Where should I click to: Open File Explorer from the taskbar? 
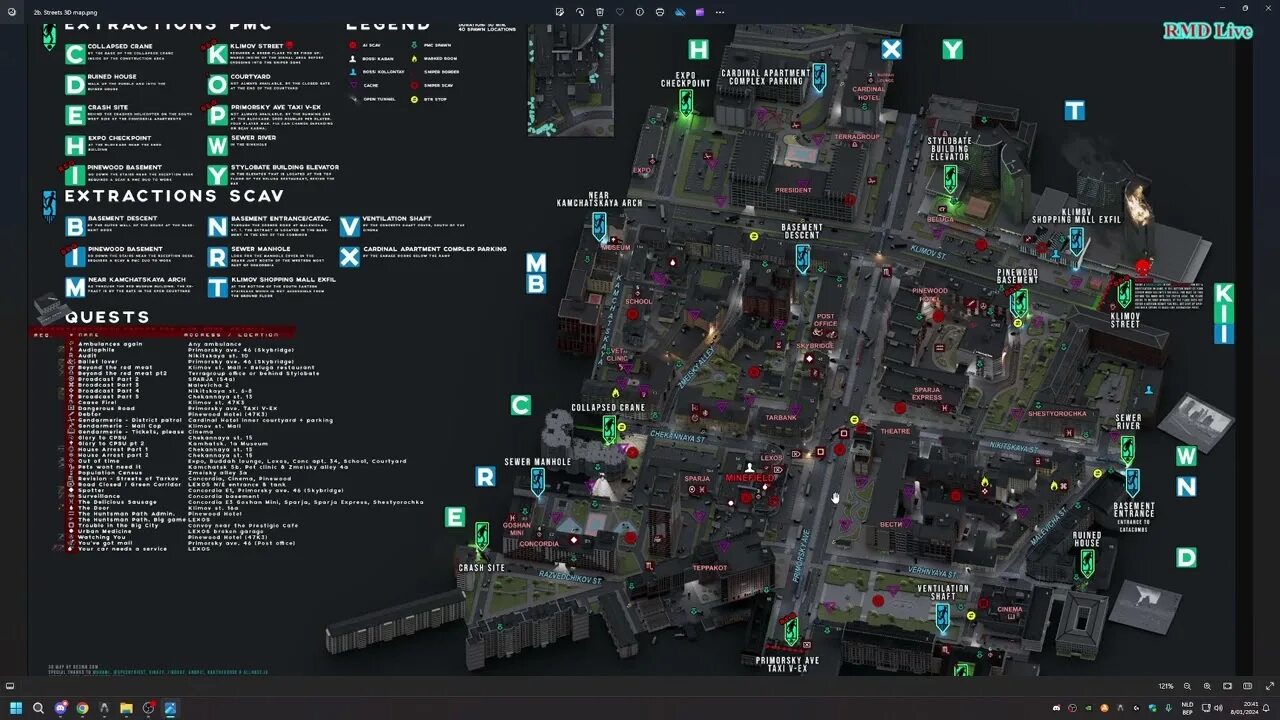(127, 708)
